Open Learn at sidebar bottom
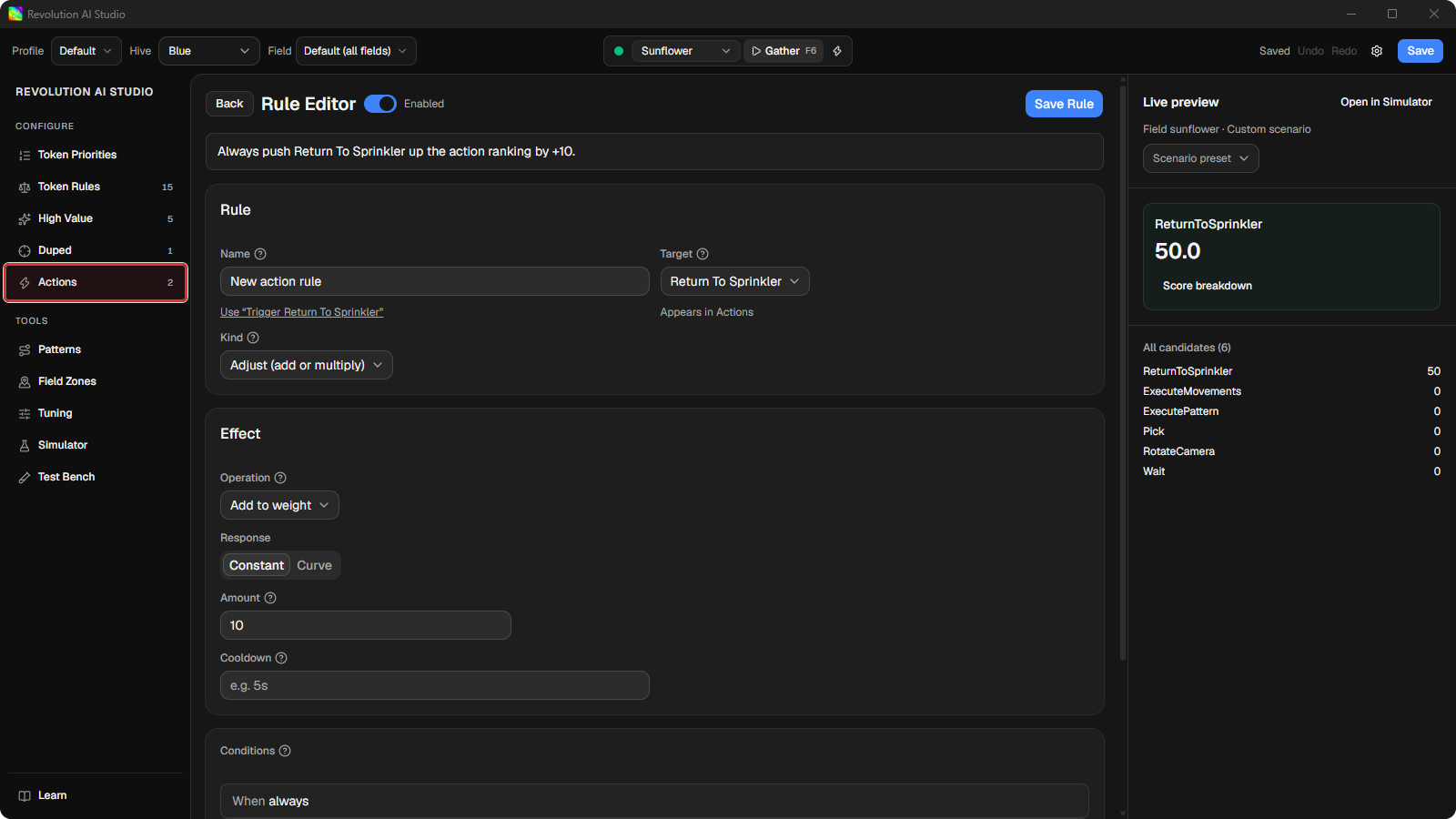This screenshot has width=1456, height=819. pos(96,795)
